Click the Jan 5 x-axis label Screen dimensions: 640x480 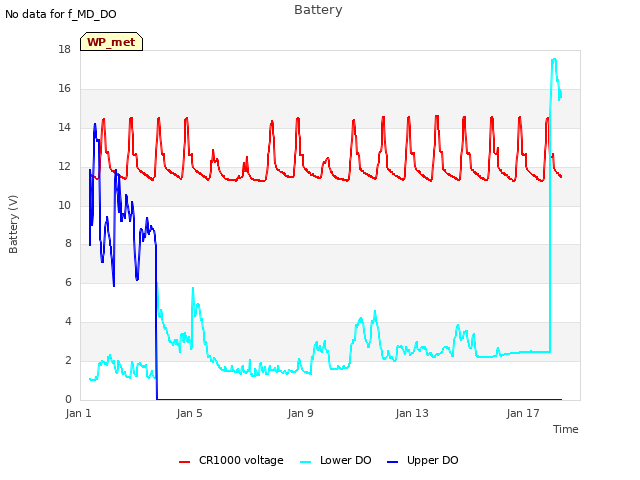point(189,413)
